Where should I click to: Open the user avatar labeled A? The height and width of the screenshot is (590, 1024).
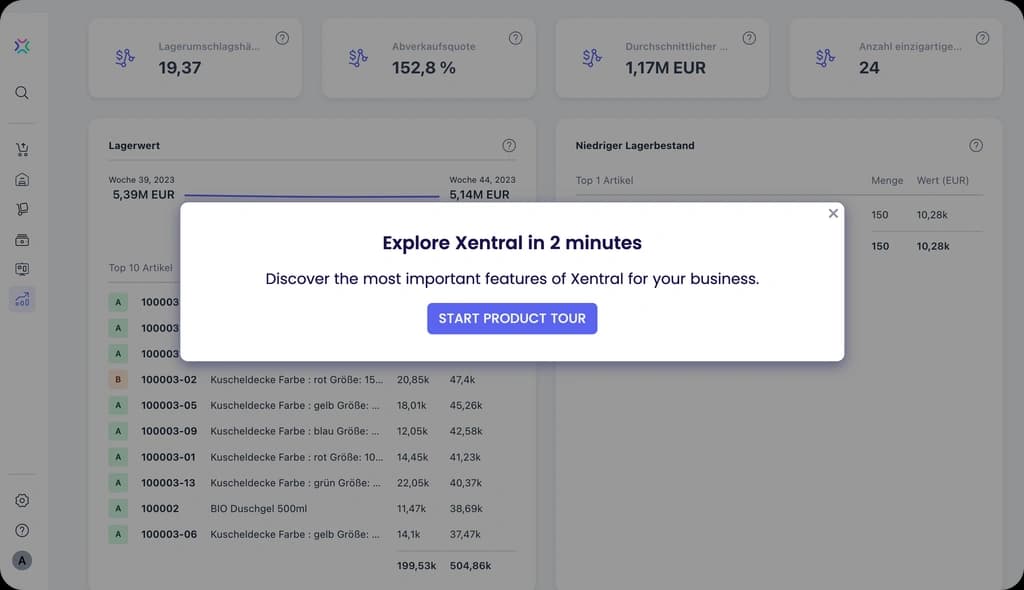click(x=22, y=561)
